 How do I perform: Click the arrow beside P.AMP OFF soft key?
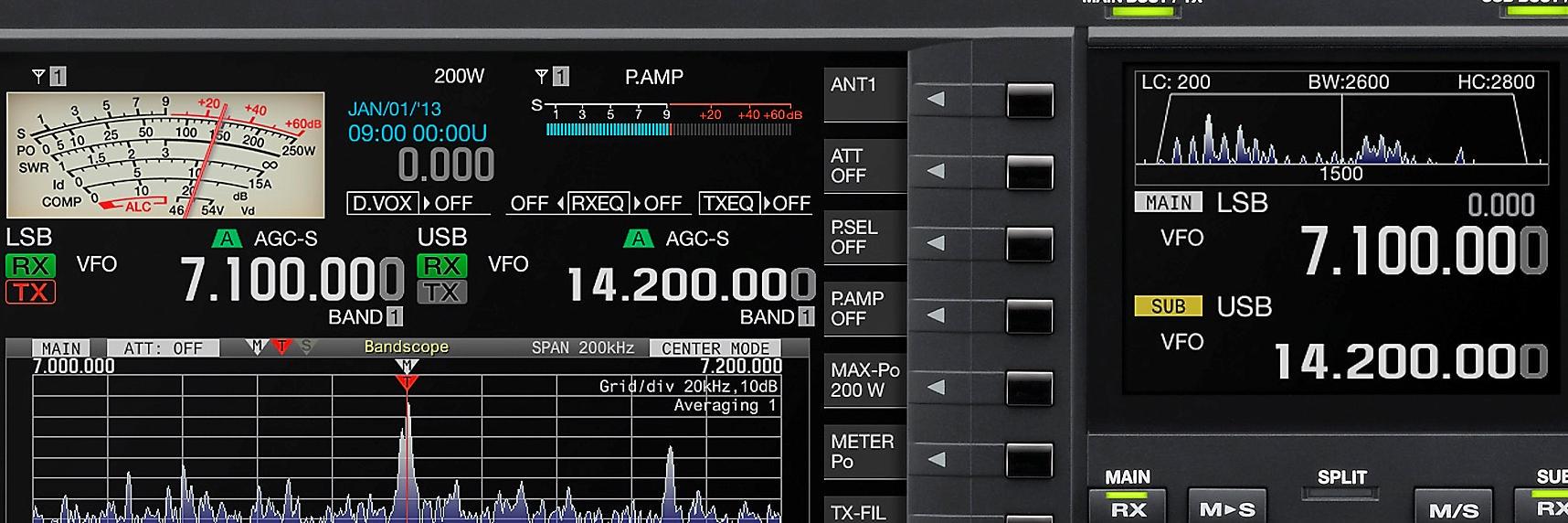click(x=936, y=315)
